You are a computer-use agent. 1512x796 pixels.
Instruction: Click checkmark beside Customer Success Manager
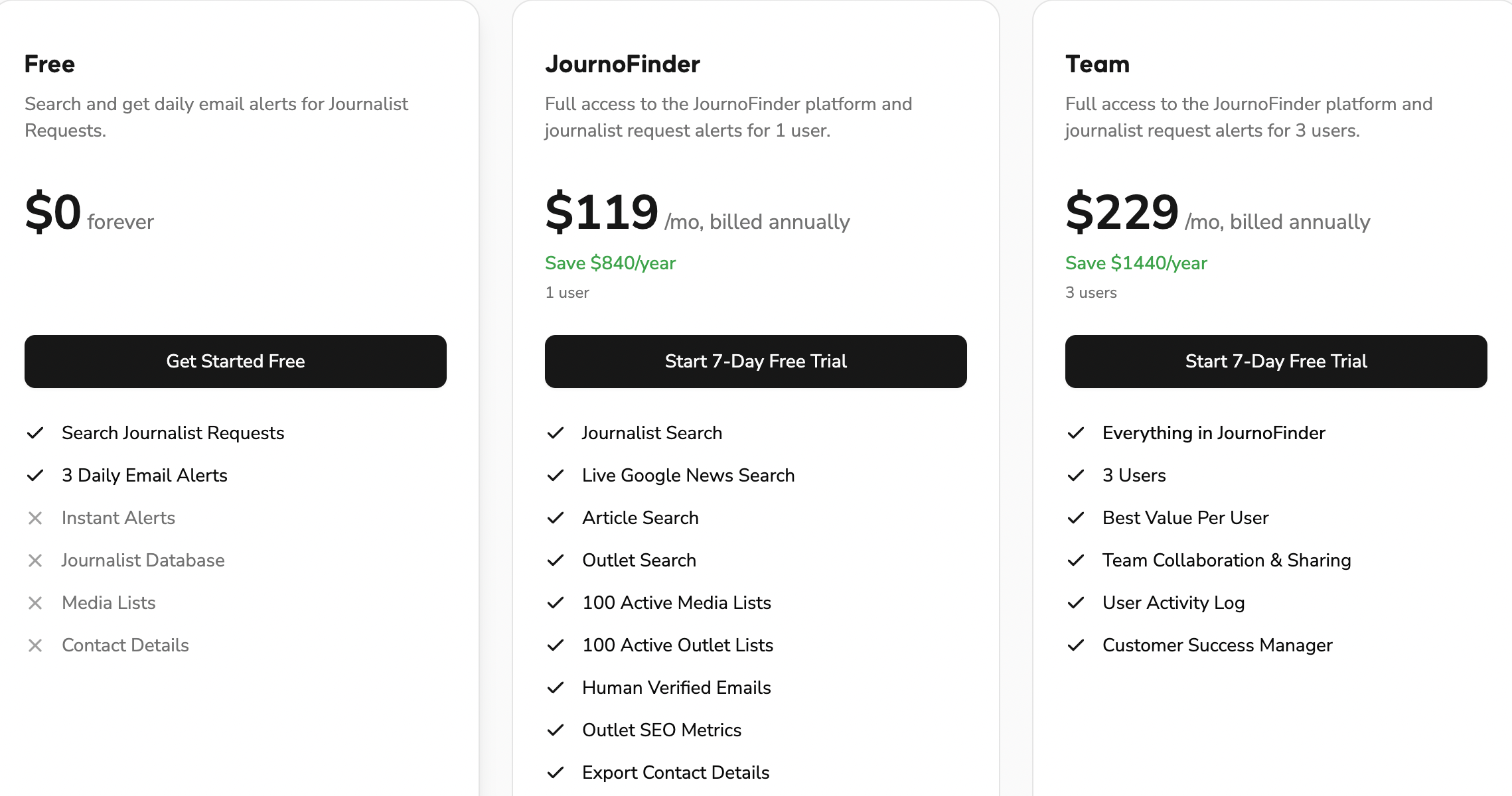(x=1076, y=645)
